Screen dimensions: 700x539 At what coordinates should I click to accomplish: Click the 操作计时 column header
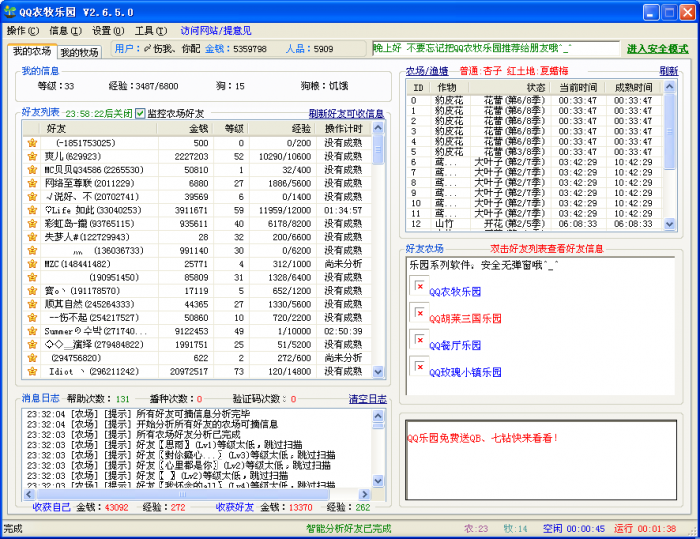tap(344, 129)
